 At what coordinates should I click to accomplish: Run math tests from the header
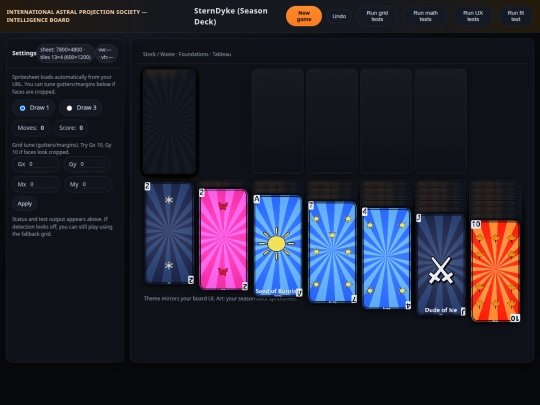(x=425, y=16)
